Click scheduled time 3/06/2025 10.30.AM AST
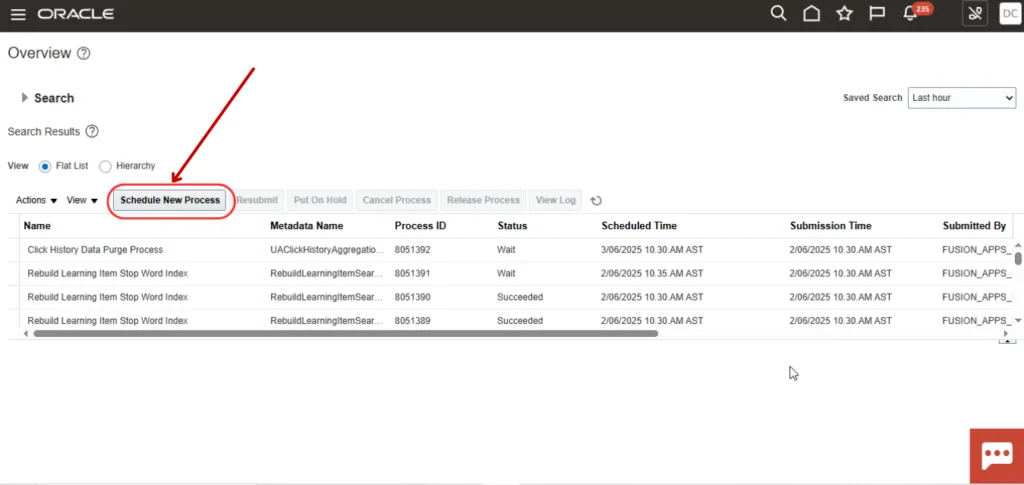This screenshot has width=1024, height=485. coord(652,250)
